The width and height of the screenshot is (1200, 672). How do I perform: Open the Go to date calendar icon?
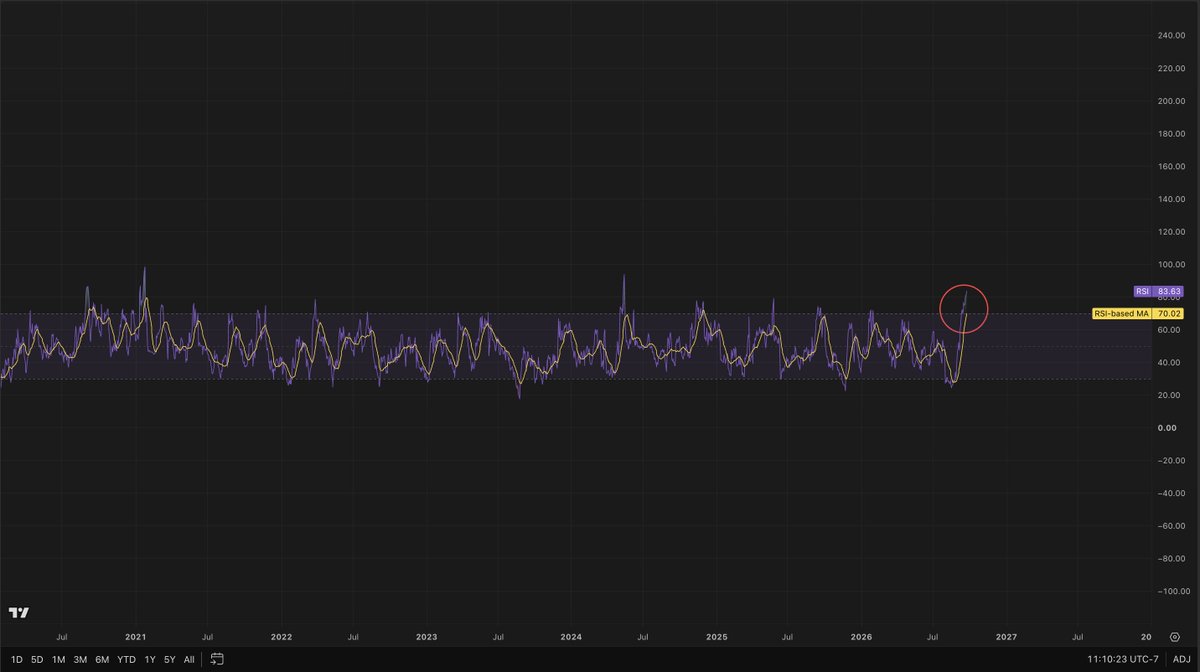(216, 659)
